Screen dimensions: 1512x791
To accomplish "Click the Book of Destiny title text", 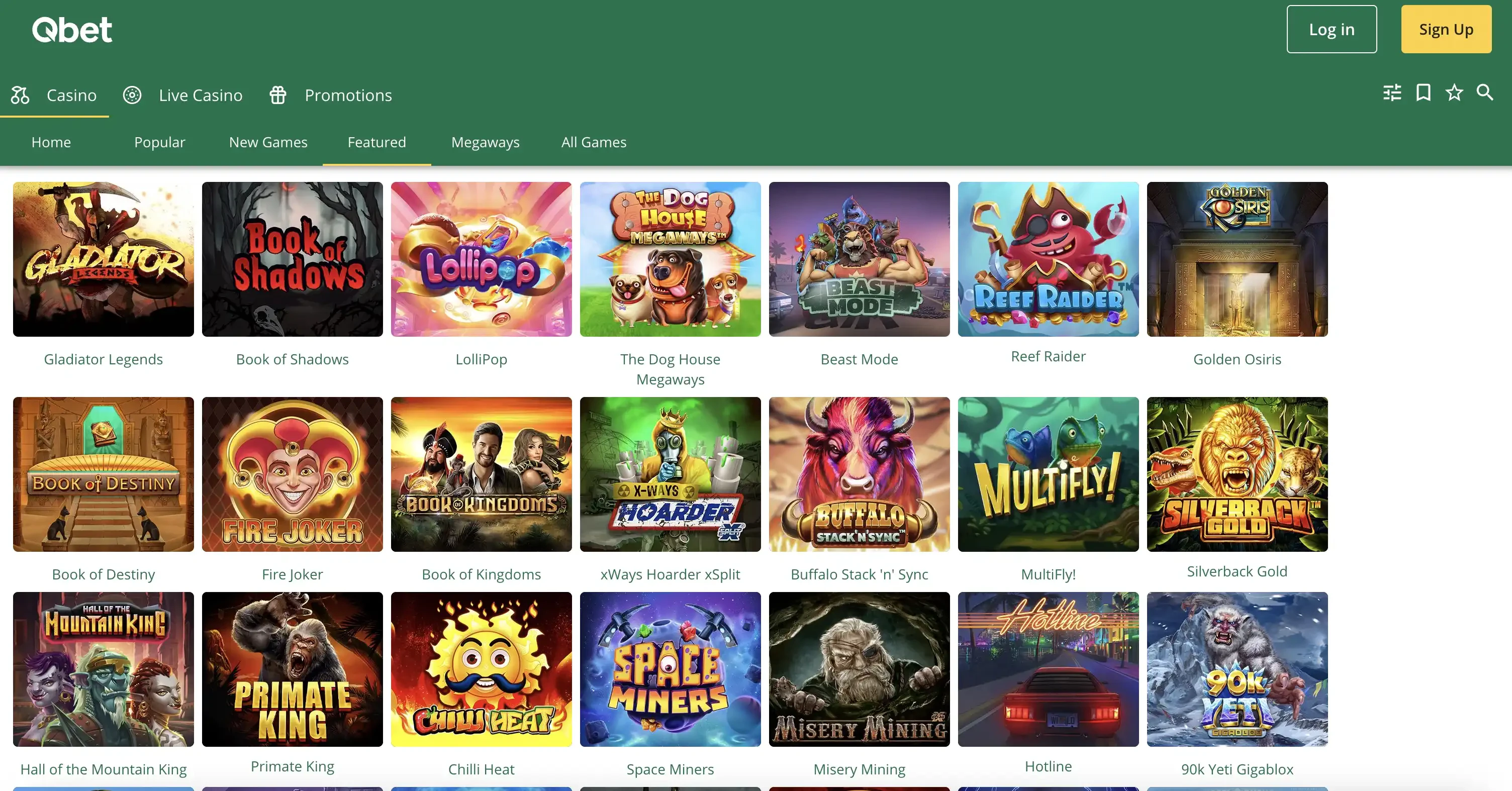I will pos(104,574).
